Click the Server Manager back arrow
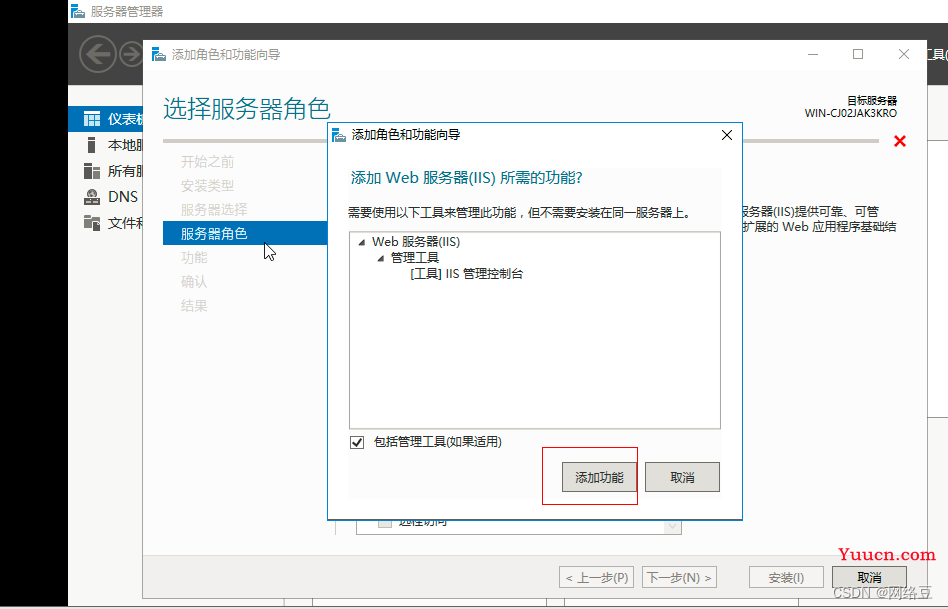This screenshot has height=609, width=948. pos(97,53)
